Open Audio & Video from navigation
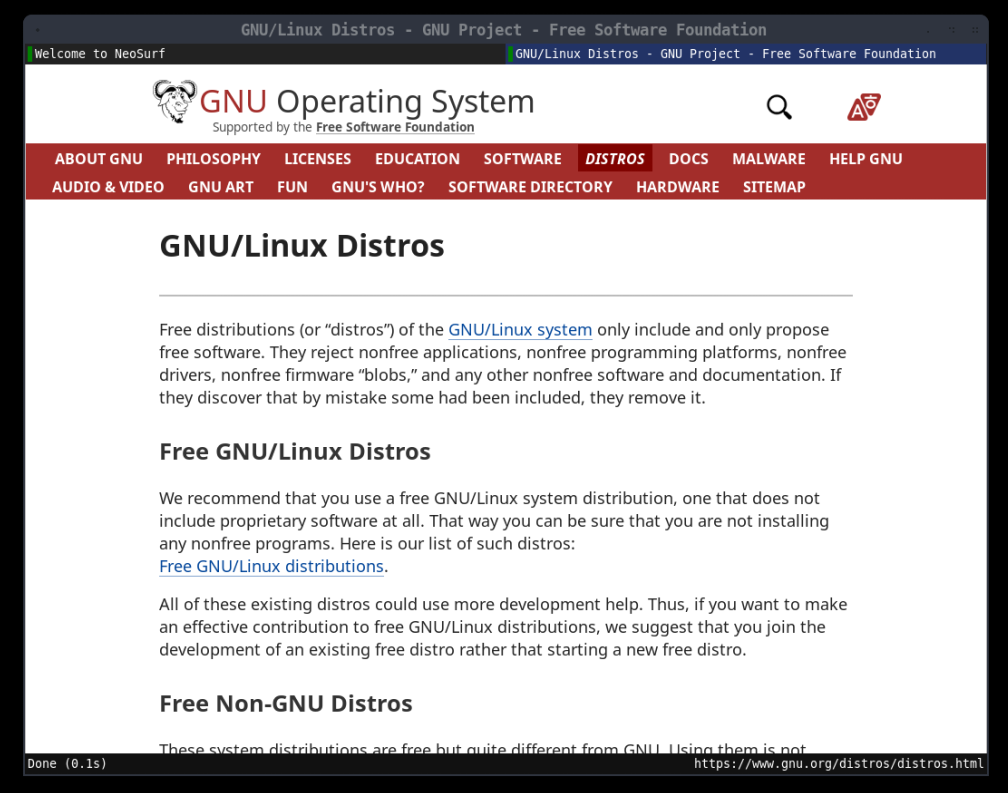The image size is (1008, 793). [108, 187]
